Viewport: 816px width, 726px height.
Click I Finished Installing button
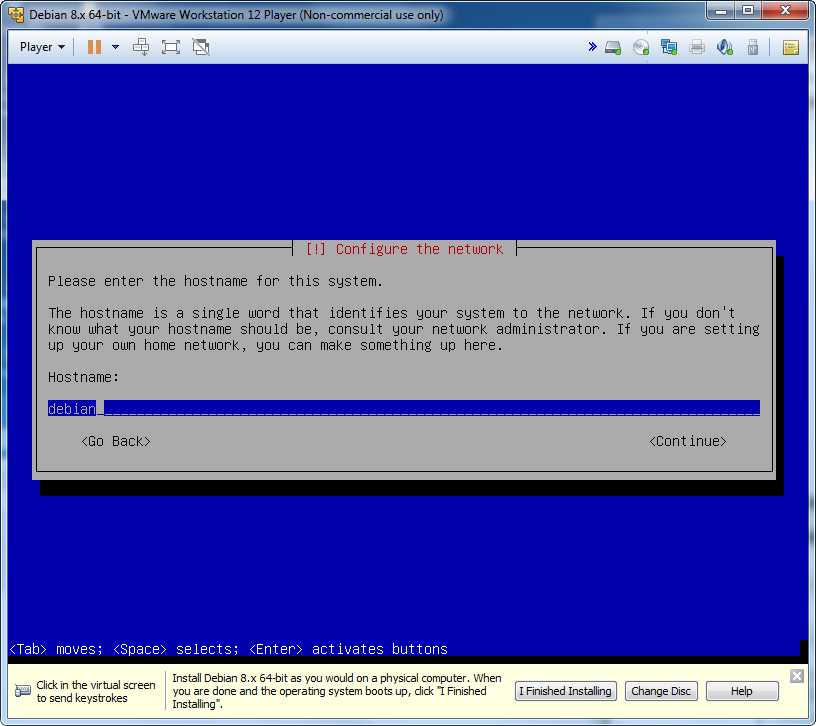(566, 691)
